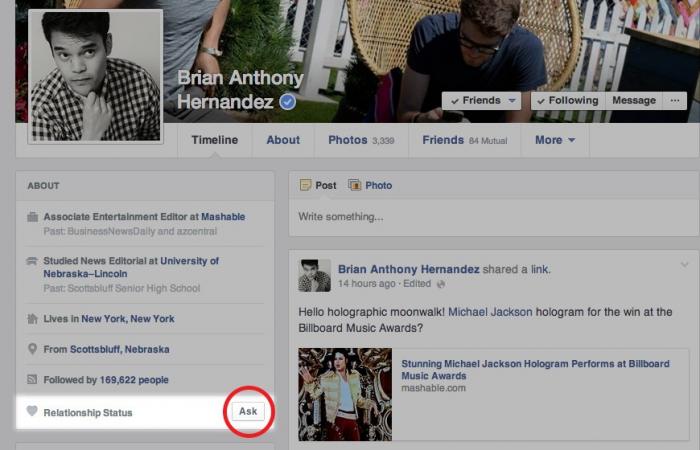The width and height of the screenshot is (700, 450).
Task: Click the Message button
Action: pyautogui.click(x=634, y=101)
